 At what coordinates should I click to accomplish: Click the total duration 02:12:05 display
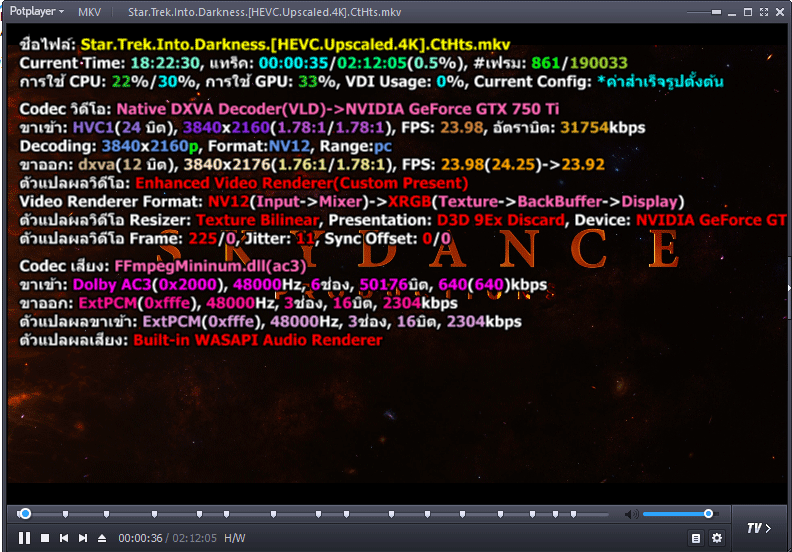[x=194, y=538]
